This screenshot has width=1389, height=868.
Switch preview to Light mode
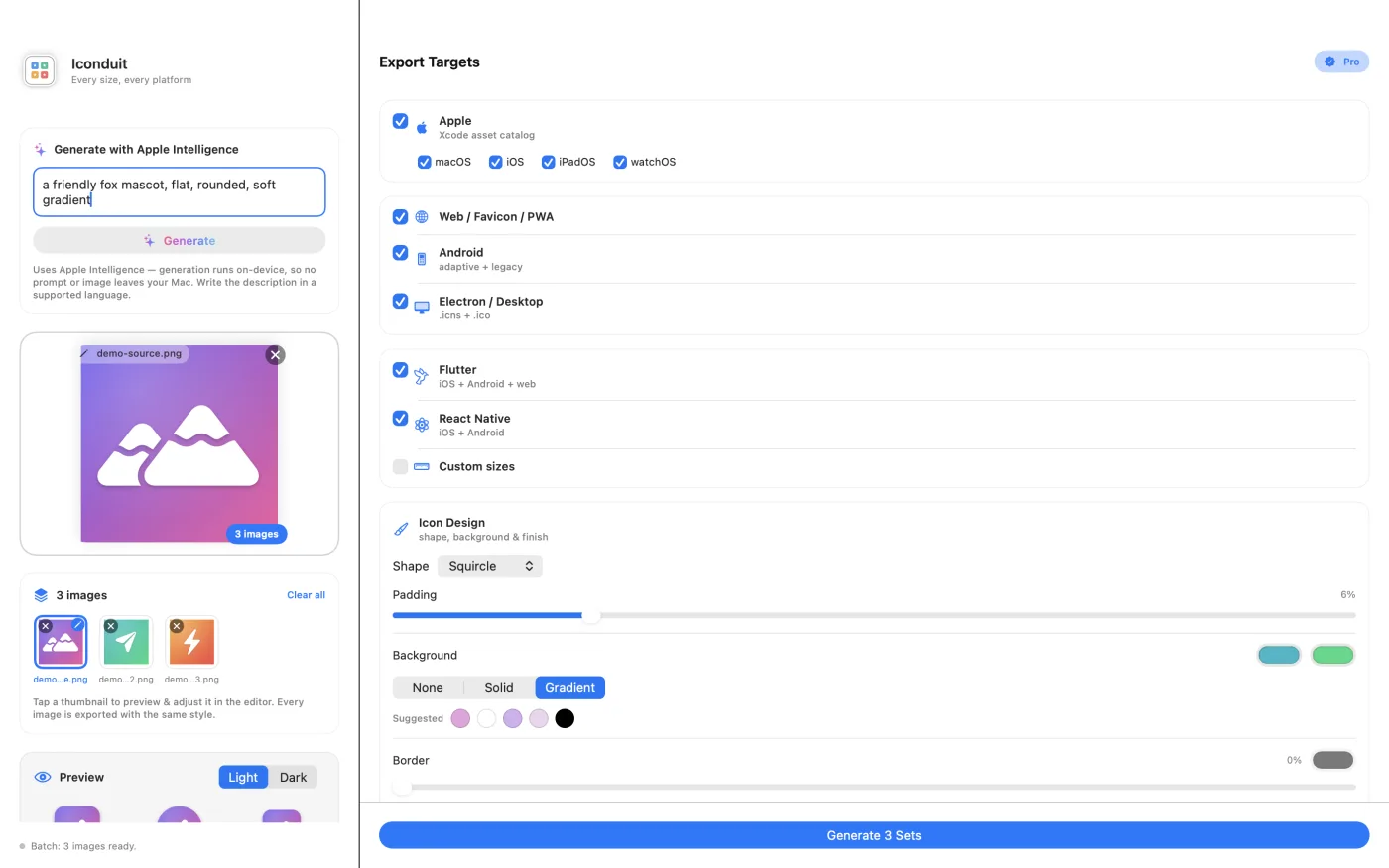[243, 777]
